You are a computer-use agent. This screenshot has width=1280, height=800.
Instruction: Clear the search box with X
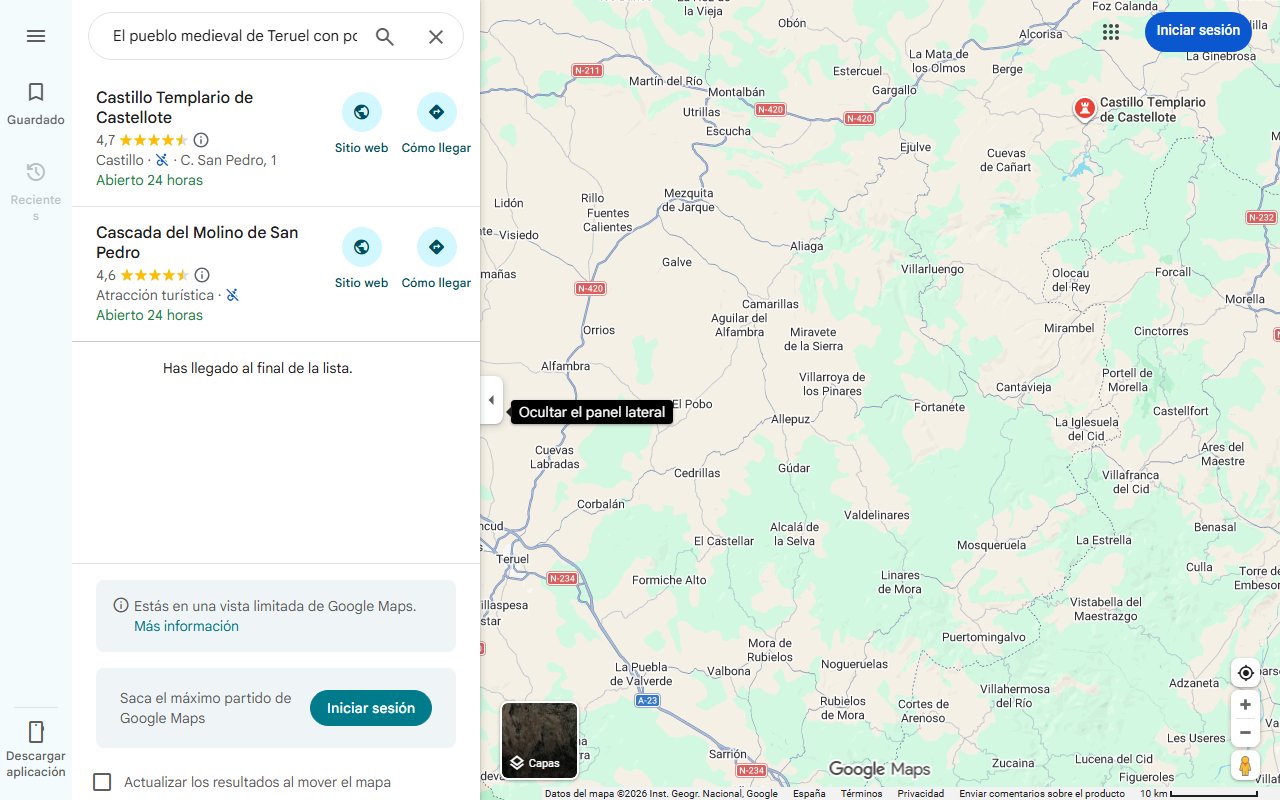(x=436, y=37)
